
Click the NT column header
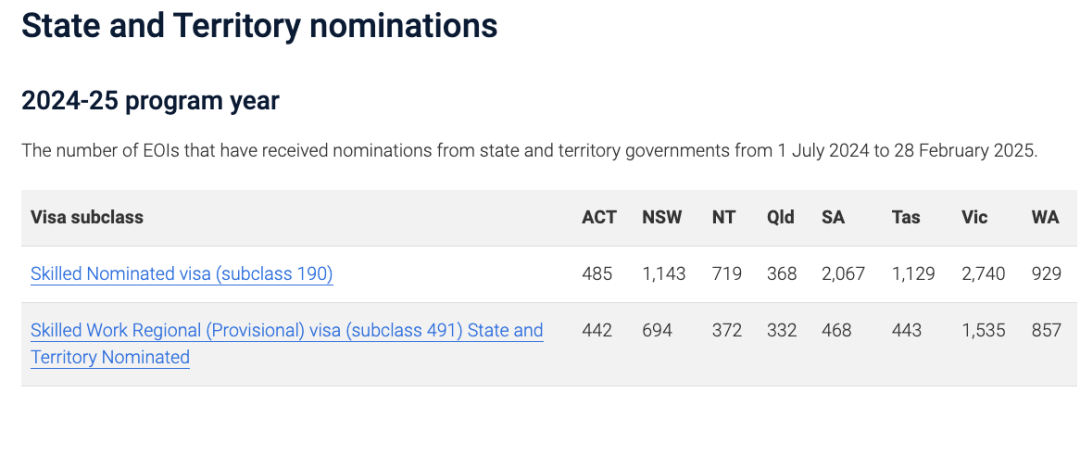pyautogui.click(x=723, y=217)
